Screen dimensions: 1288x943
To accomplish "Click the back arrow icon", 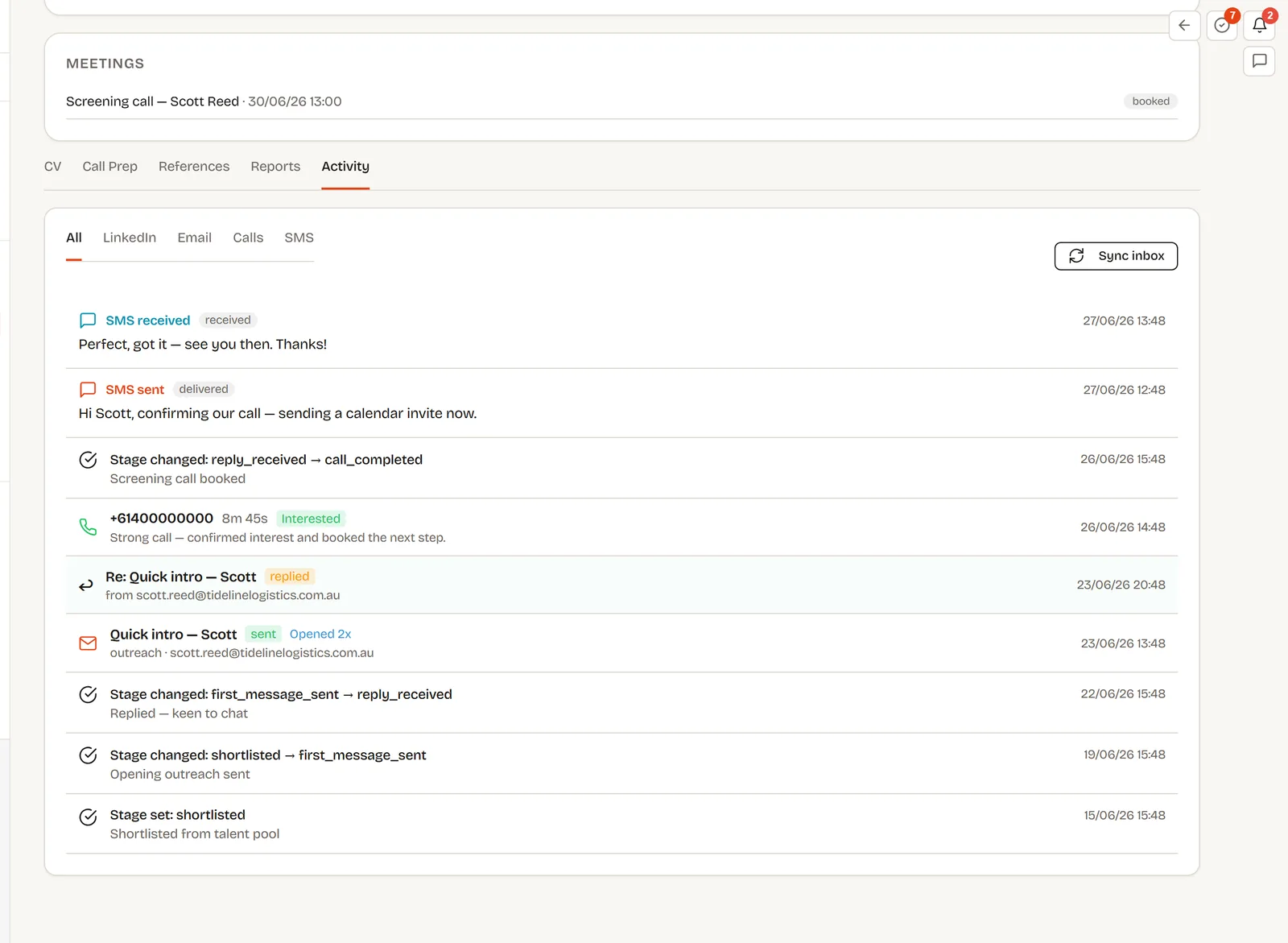I will [1184, 25].
